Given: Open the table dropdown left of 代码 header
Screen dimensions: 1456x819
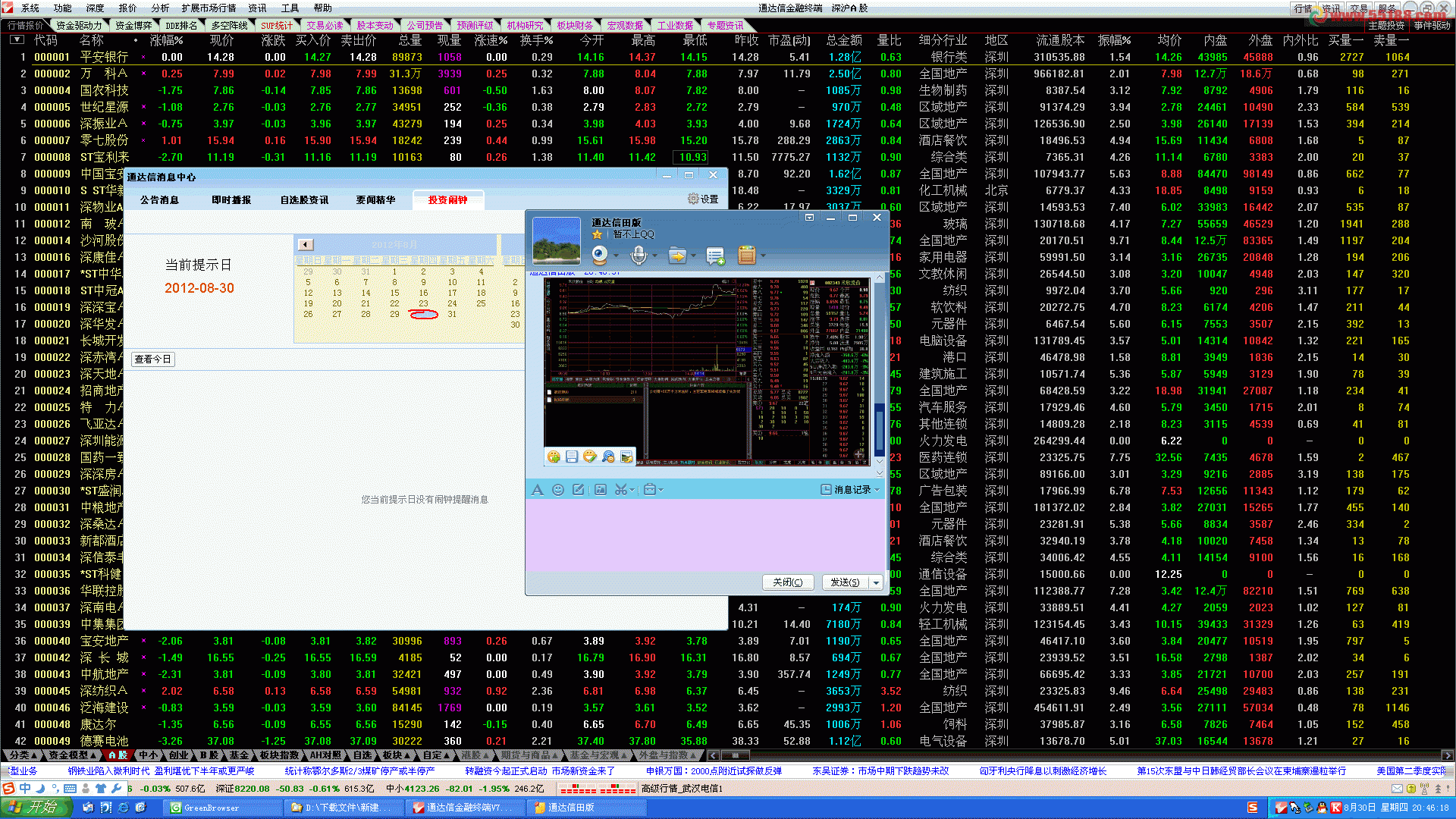Looking at the screenshot, I should [x=16, y=39].
